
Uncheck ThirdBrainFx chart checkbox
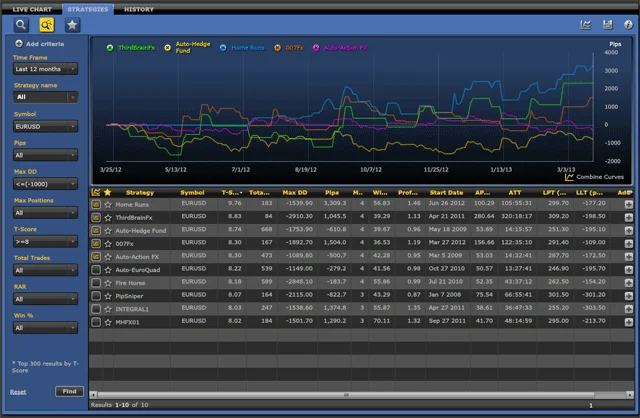(96, 218)
